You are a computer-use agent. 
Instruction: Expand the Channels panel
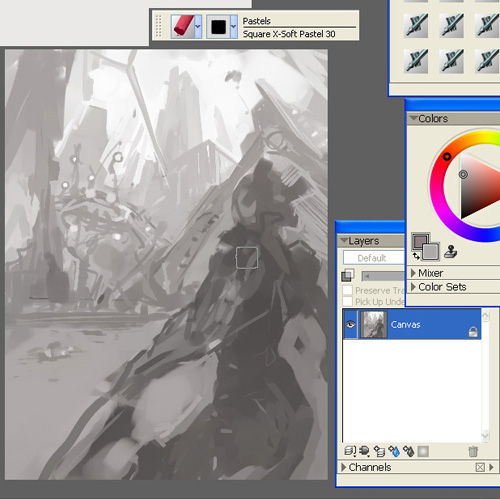(344, 467)
